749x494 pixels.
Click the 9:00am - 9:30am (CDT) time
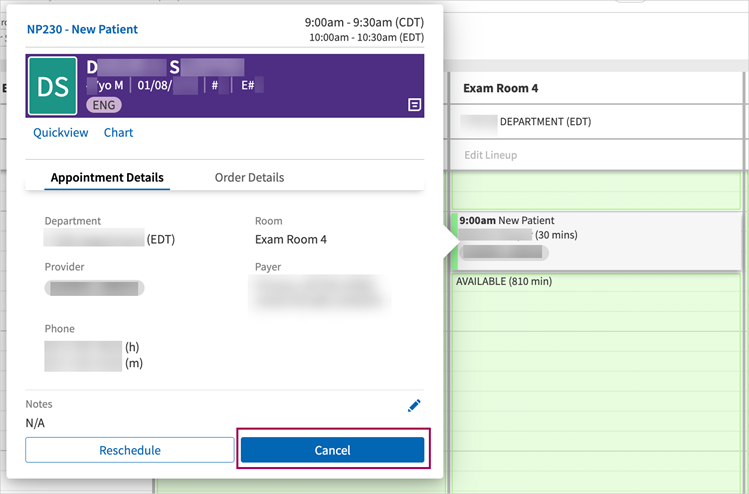(x=364, y=22)
